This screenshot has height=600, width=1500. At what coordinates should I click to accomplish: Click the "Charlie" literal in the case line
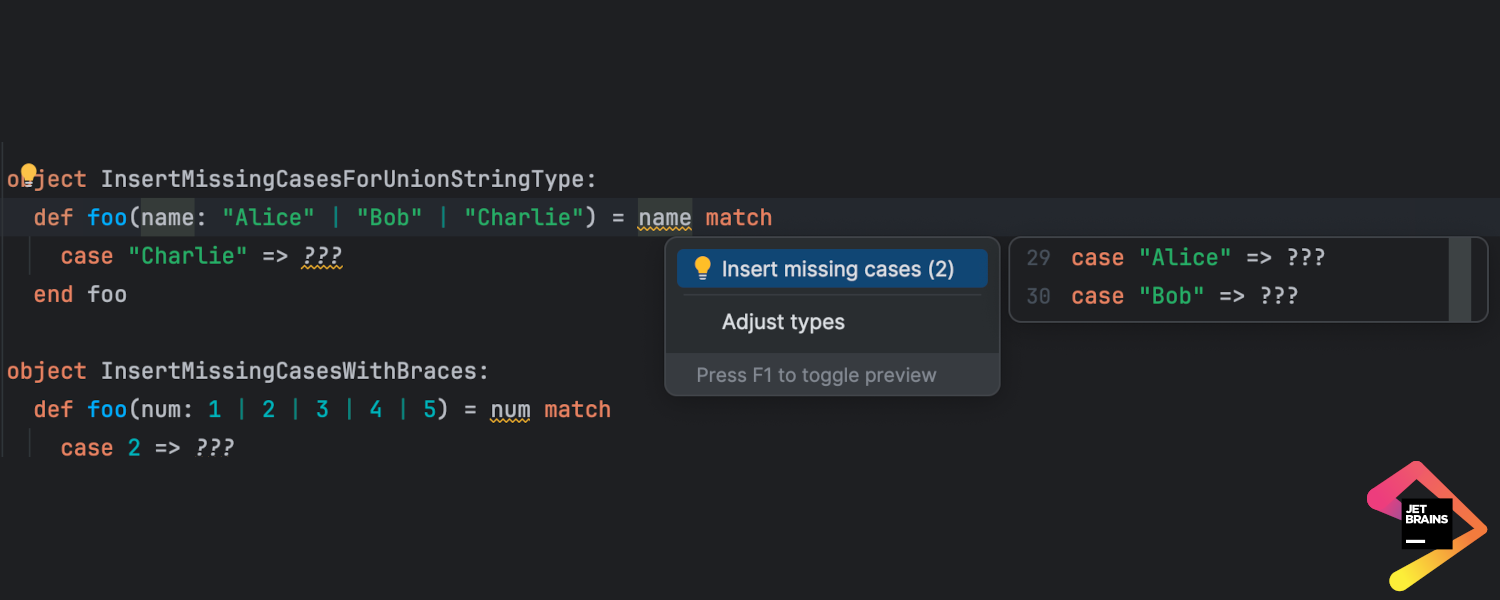coord(188,256)
